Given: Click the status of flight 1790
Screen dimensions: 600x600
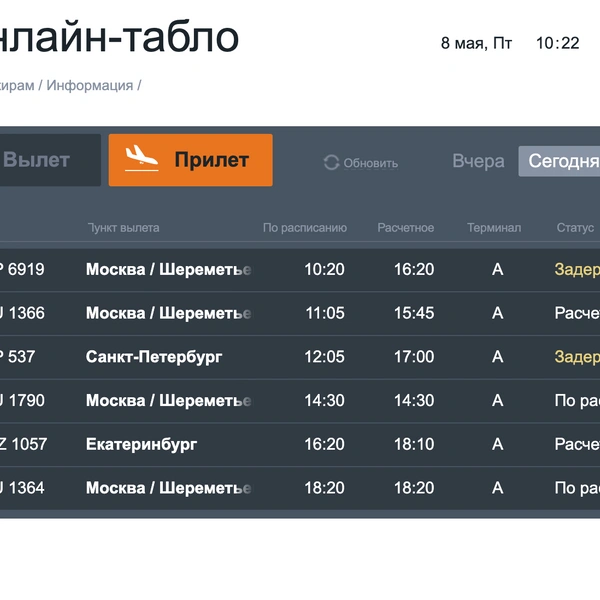Looking at the screenshot, I should [577, 401].
